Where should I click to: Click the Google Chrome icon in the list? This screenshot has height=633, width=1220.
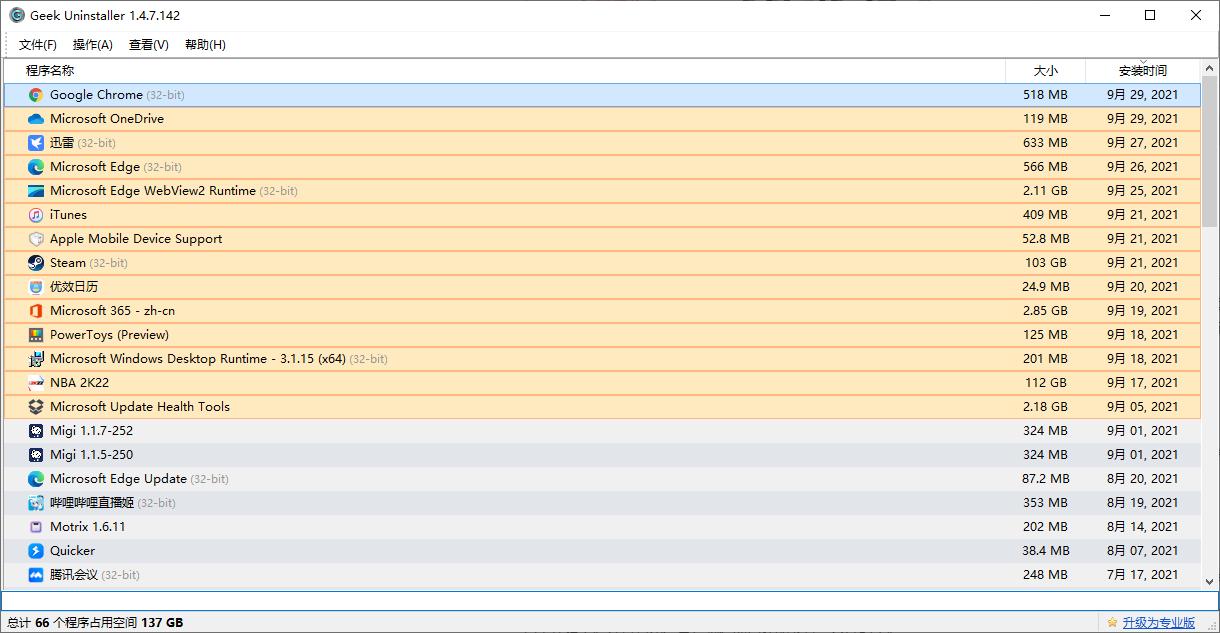36,95
